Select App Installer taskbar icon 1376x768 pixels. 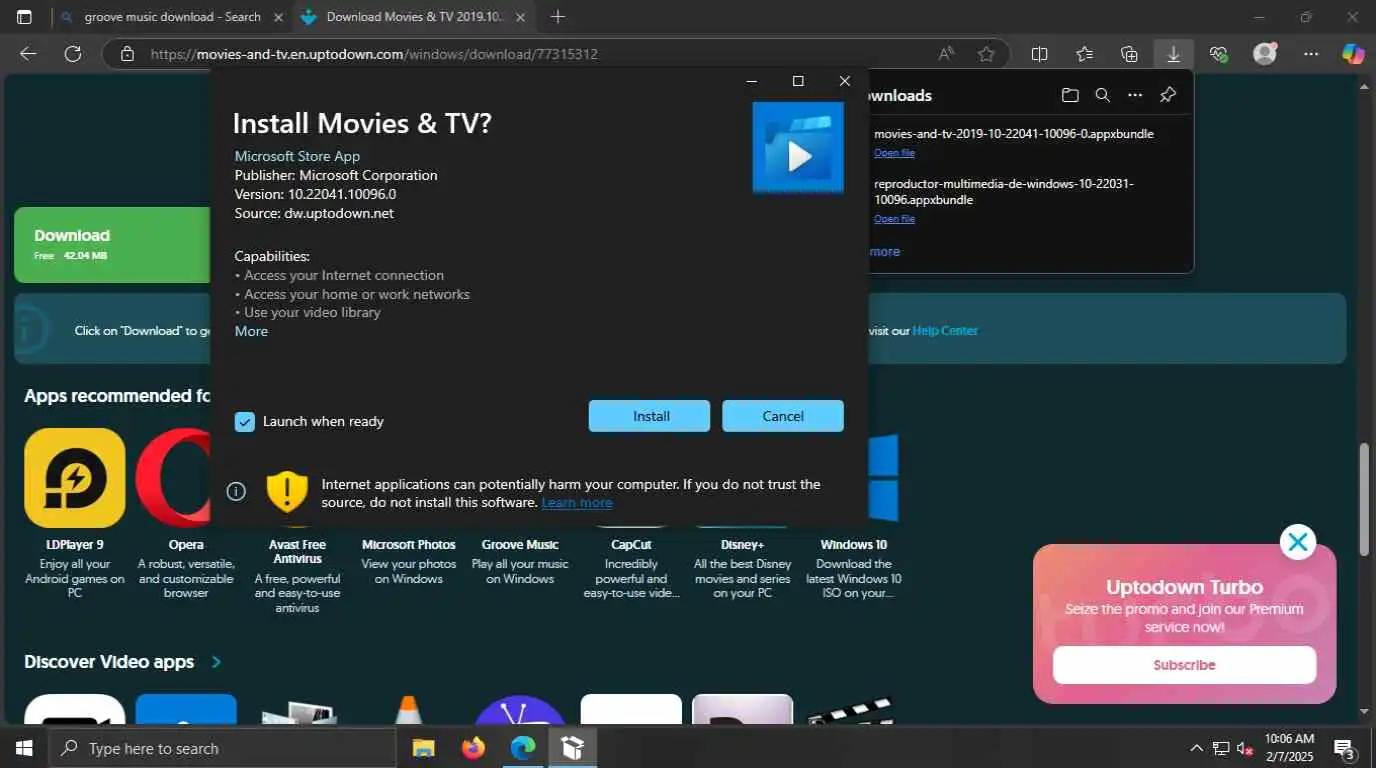[x=572, y=748]
